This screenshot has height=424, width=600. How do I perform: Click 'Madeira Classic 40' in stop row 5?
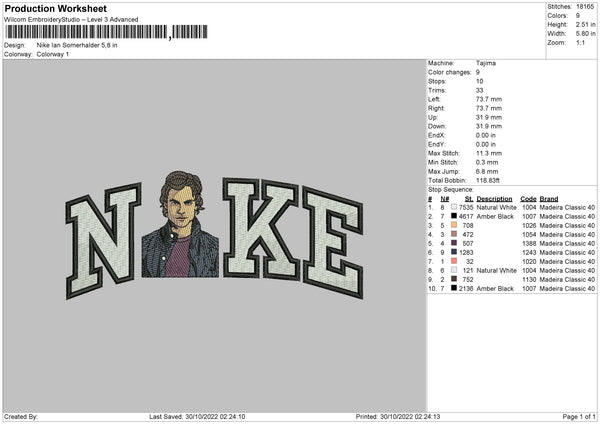pos(567,243)
